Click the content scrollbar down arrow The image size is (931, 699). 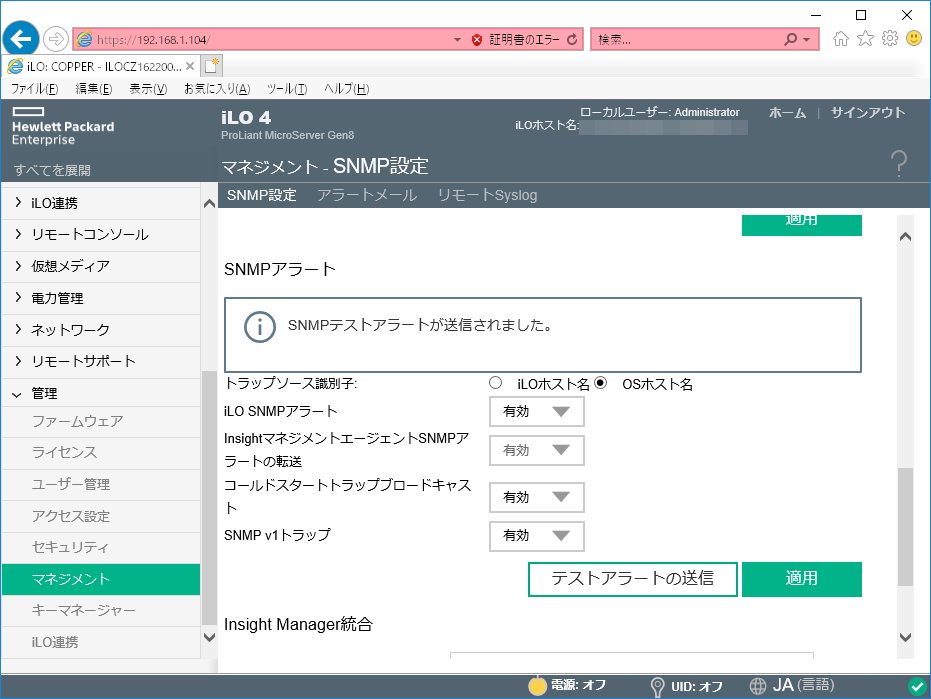905,638
